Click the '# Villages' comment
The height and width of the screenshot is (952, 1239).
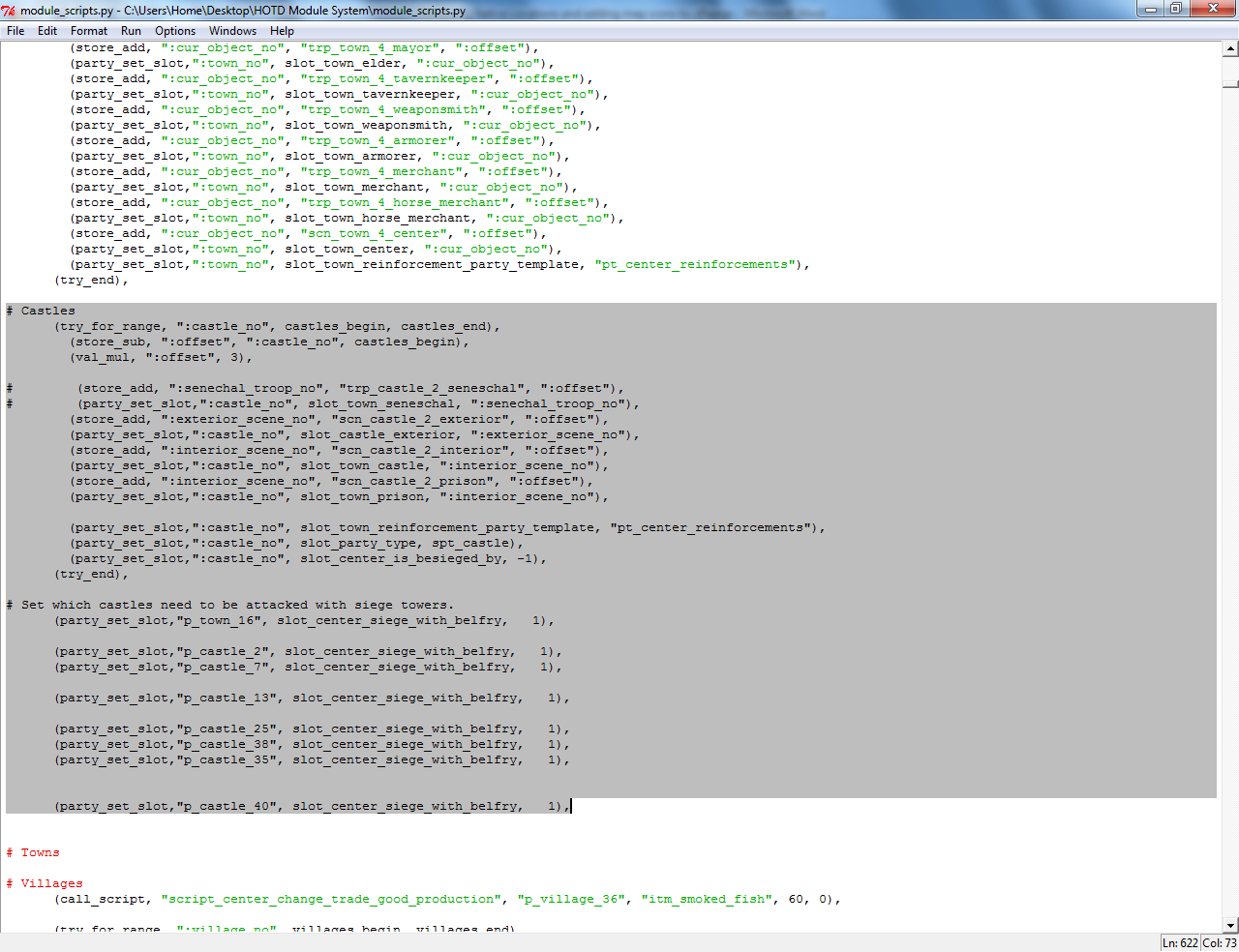coord(45,883)
